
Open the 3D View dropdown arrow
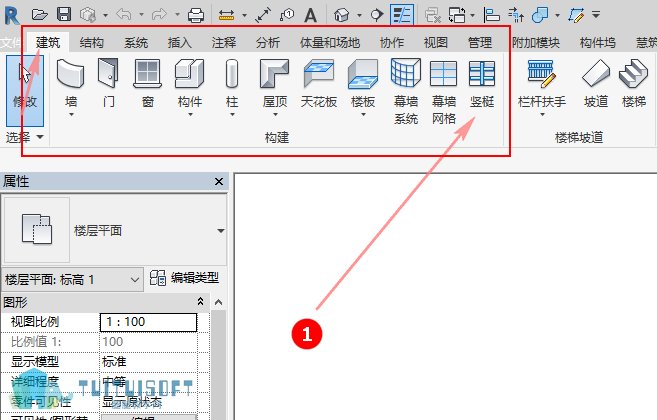(x=359, y=16)
